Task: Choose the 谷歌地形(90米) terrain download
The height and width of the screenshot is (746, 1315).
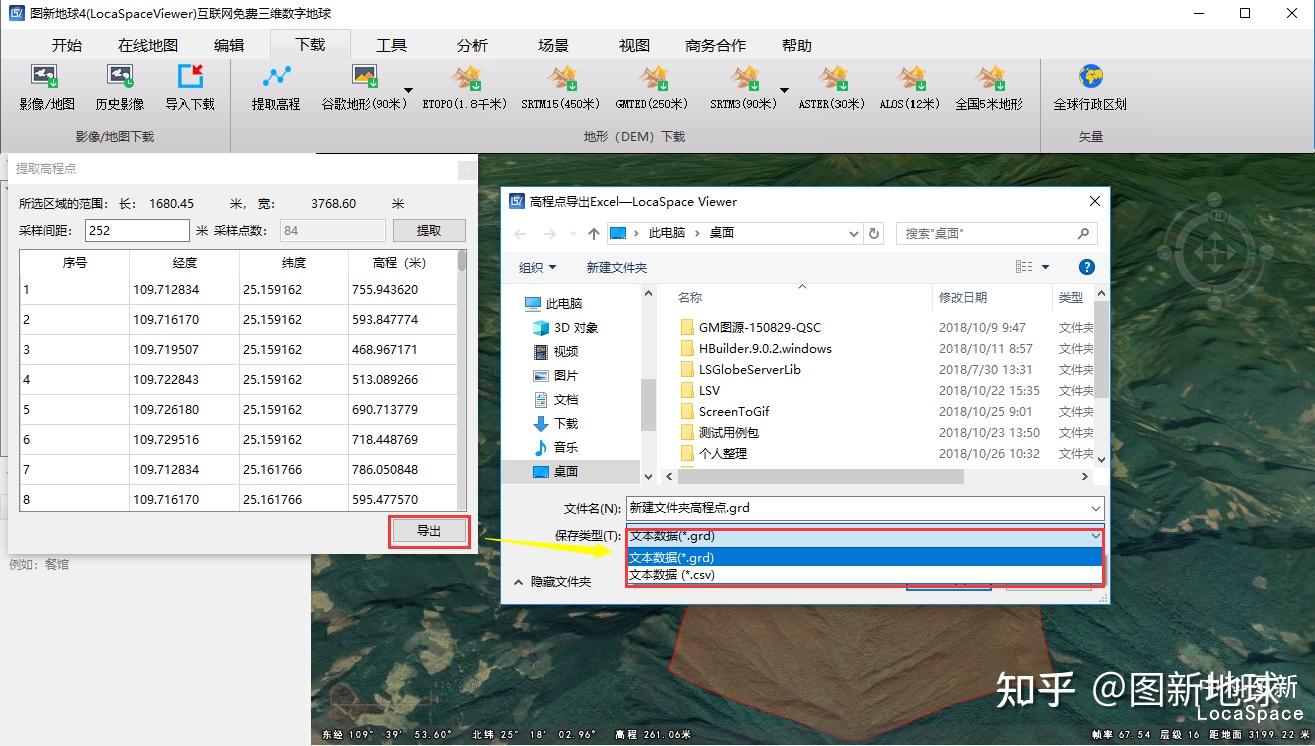Action: point(363,87)
